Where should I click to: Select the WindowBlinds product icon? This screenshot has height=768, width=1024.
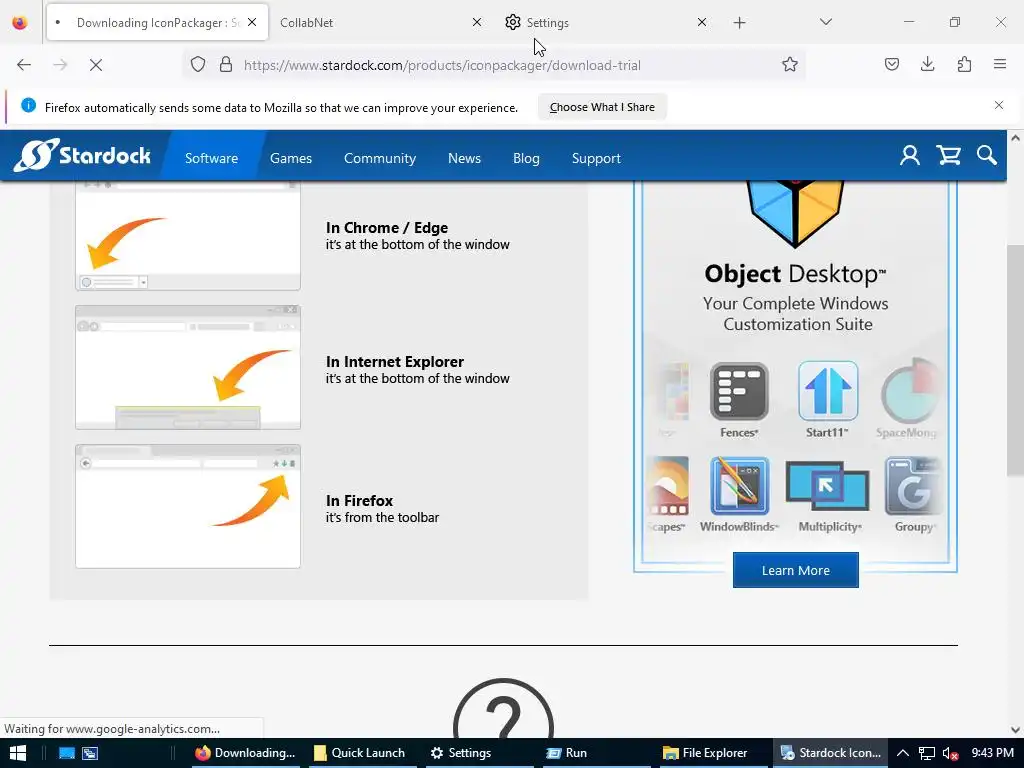pos(739,486)
